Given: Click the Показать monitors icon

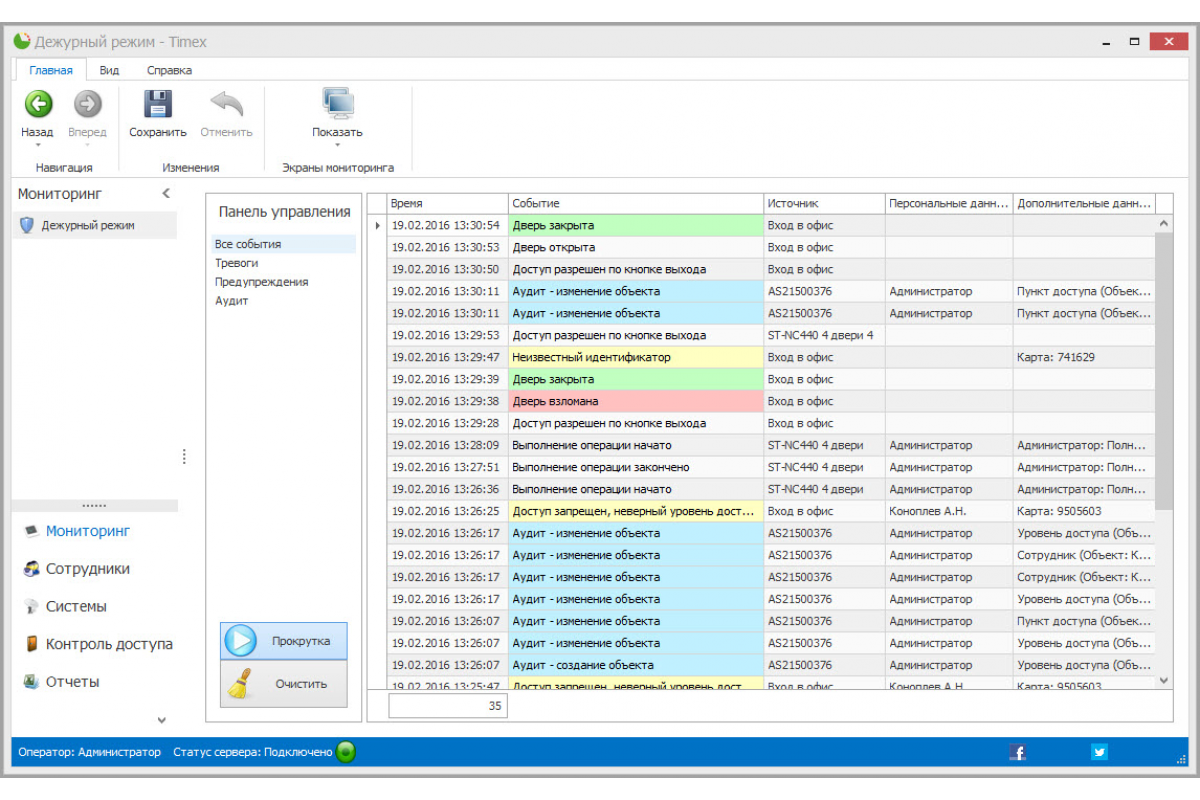Looking at the screenshot, I should pyautogui.click(x=338, y=103).
